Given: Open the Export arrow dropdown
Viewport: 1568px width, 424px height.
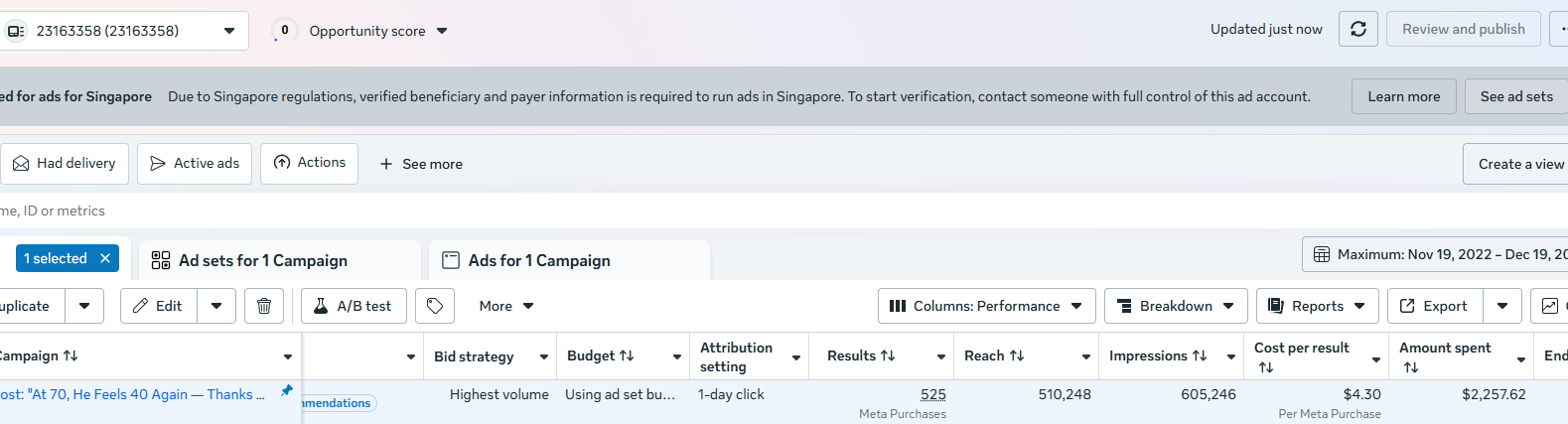Looking at the screenshot, I should coord(1501,306).
